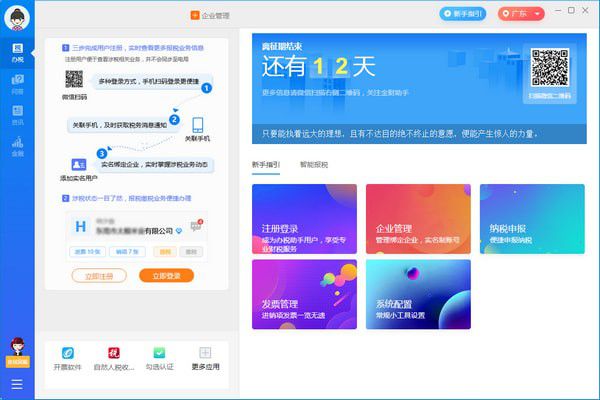Open the 发票管理 guide card
This screenshot has width=600, height=400.
304,294
